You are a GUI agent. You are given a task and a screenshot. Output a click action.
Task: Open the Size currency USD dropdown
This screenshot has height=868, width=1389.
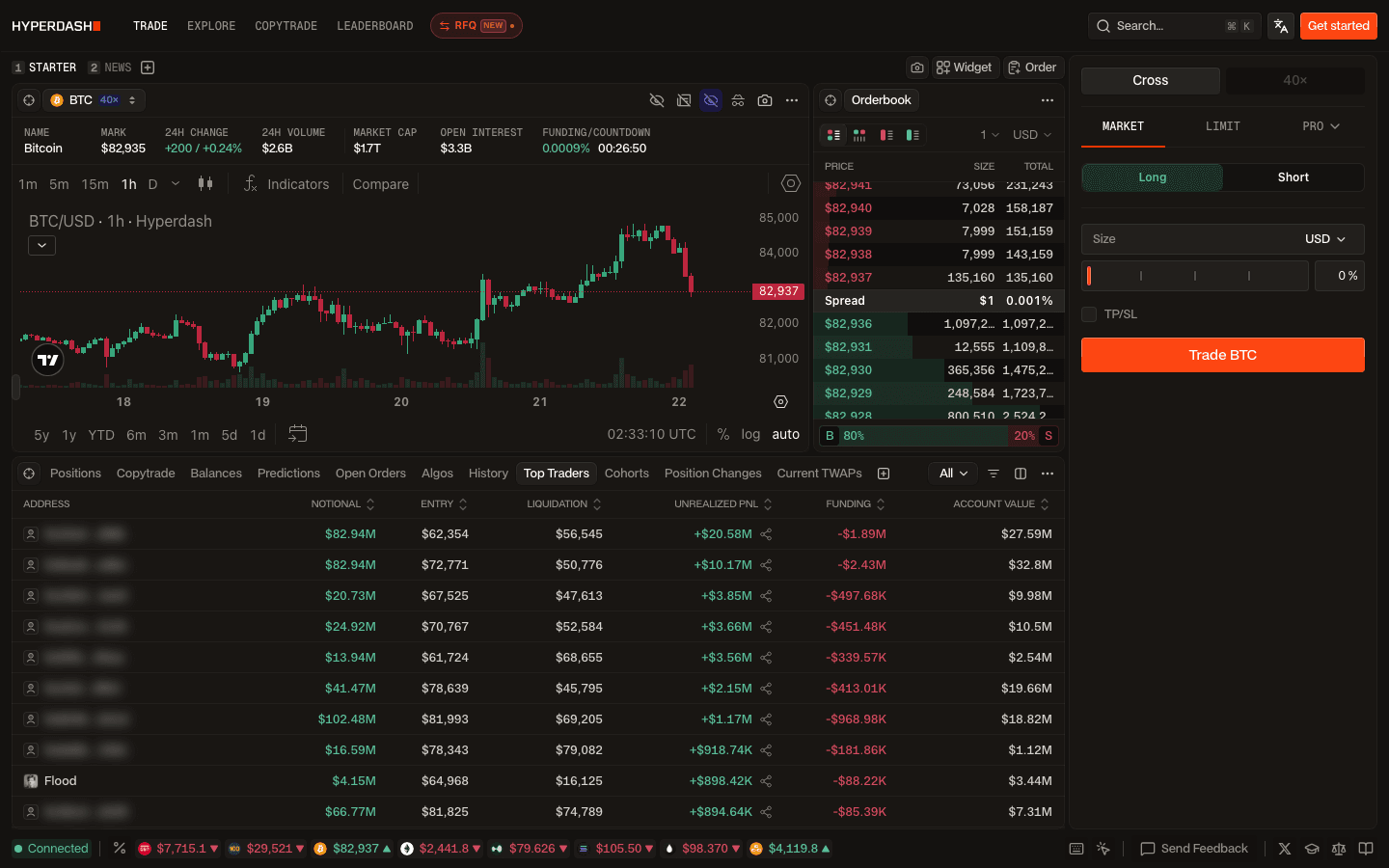[x=1324, y=239]
